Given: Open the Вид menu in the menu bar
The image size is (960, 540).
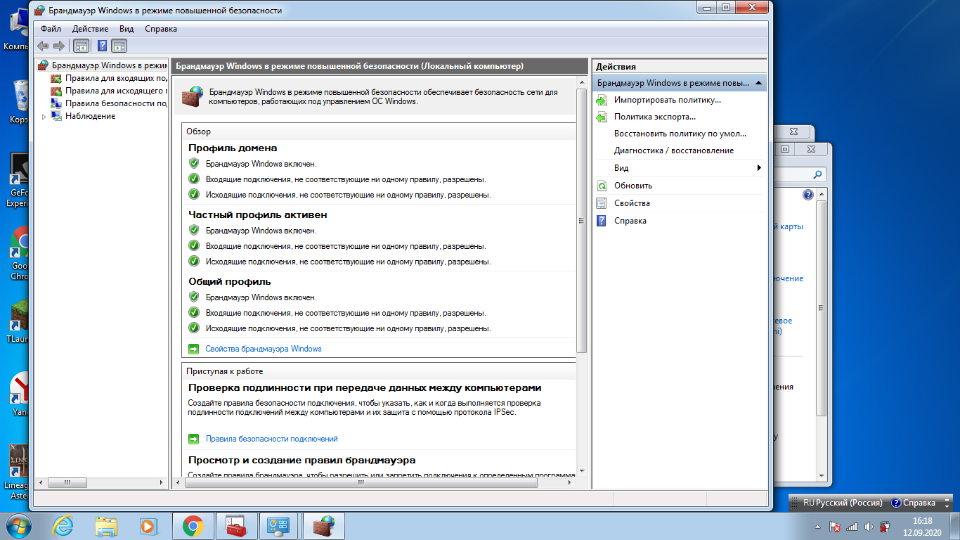Looking at the screenshot, I should click(126, 29).
